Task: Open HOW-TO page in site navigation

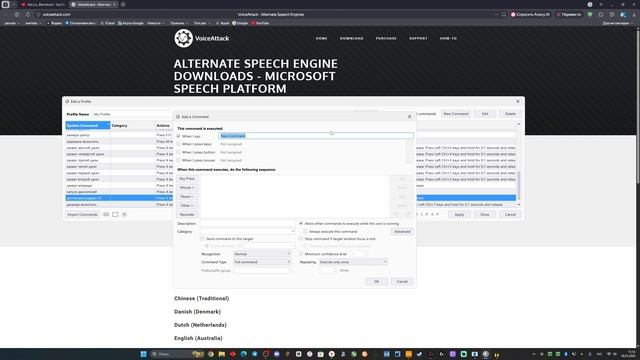Action: (448, 38)
